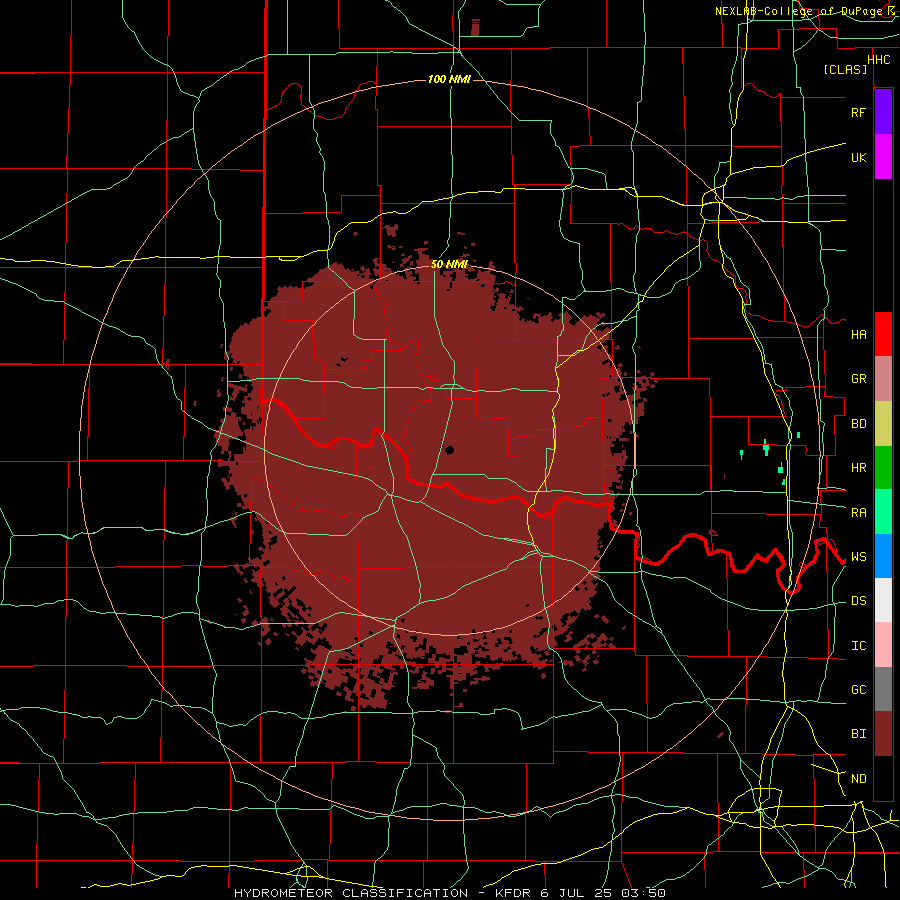Click the KFDR station identifier in caption
900x900 pixels.
(x=513, y=893)
